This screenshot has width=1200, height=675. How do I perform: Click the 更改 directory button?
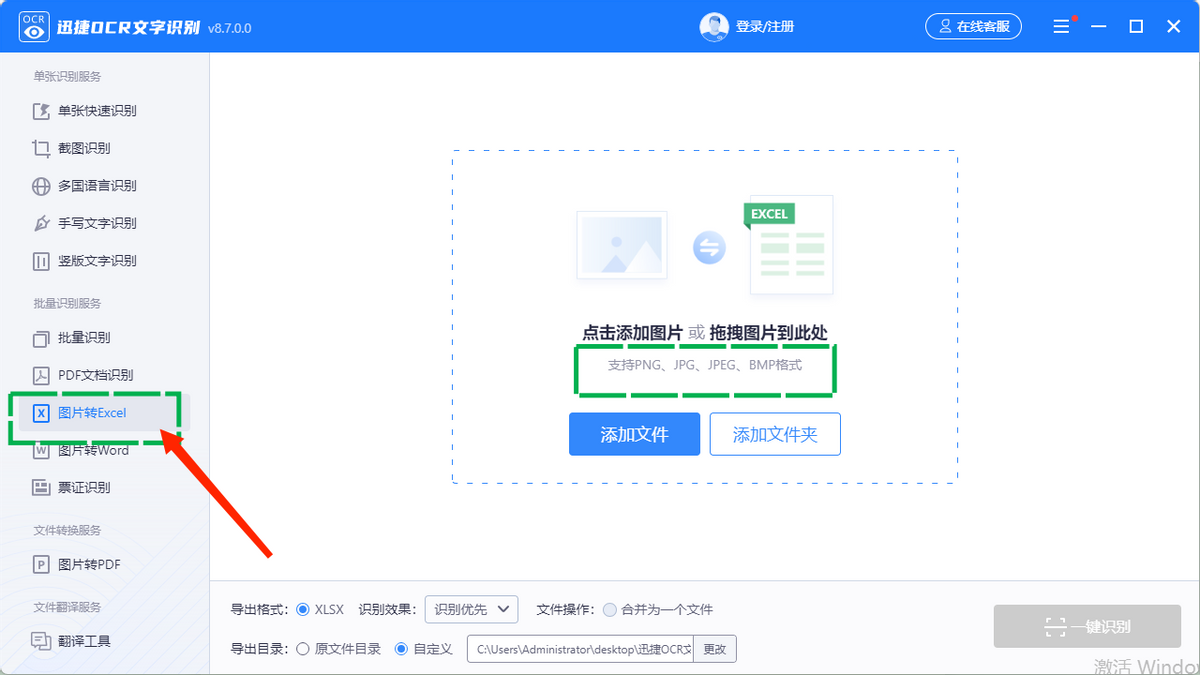(715, 649)
